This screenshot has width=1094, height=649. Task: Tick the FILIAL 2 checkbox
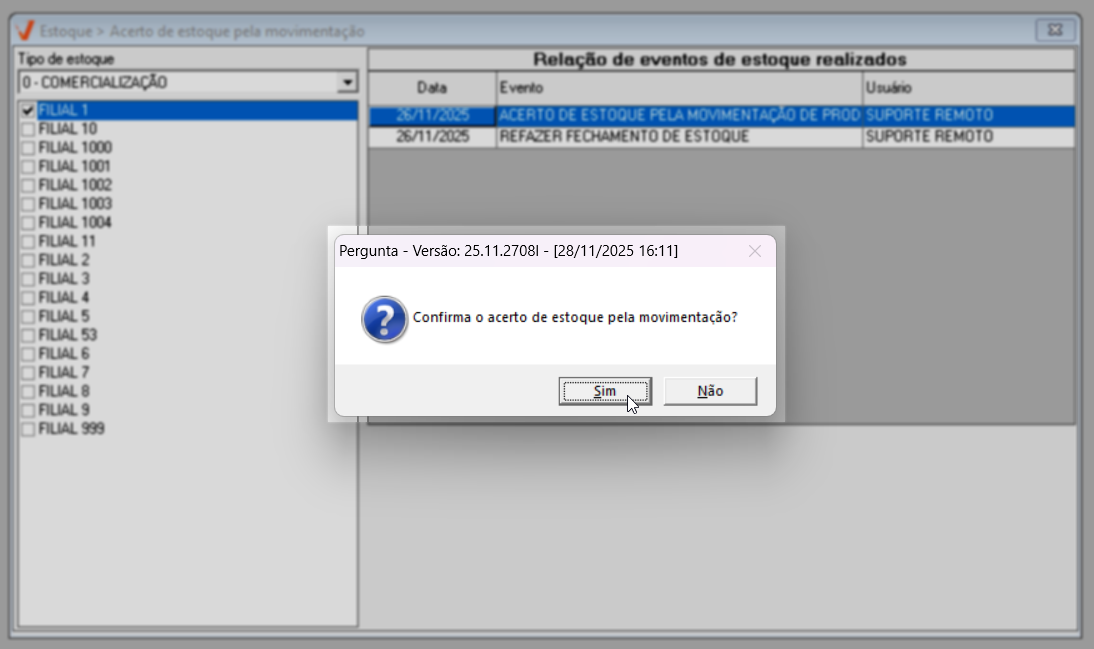coord(28,260)
